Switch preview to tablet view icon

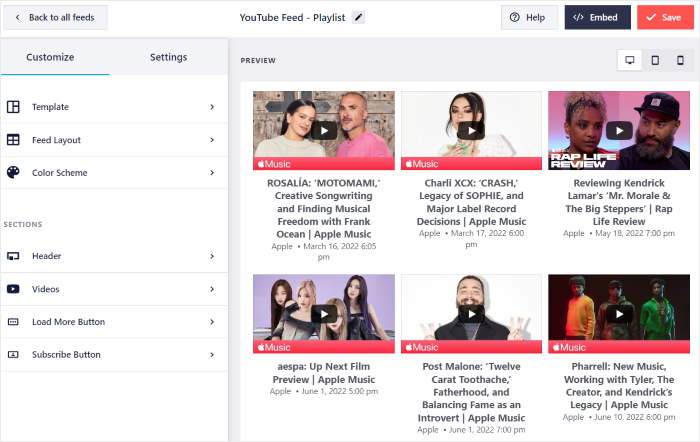pos(655,60)
